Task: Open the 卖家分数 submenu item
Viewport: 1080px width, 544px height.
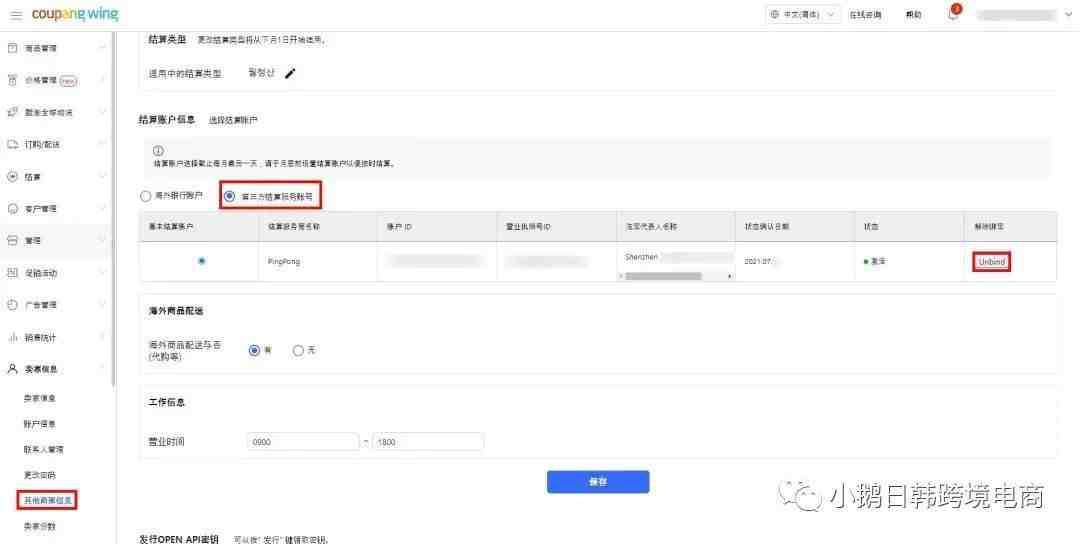Action: [40, 526]
